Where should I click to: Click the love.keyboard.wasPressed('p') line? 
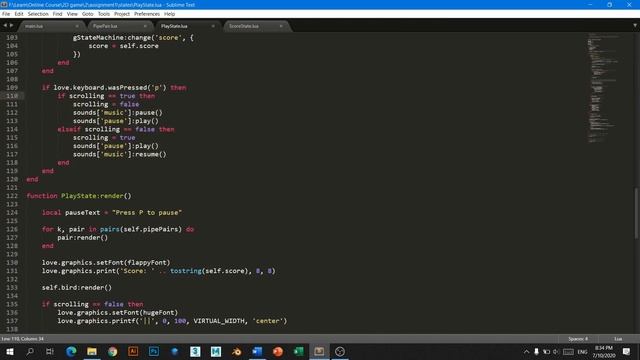[114, 88]
